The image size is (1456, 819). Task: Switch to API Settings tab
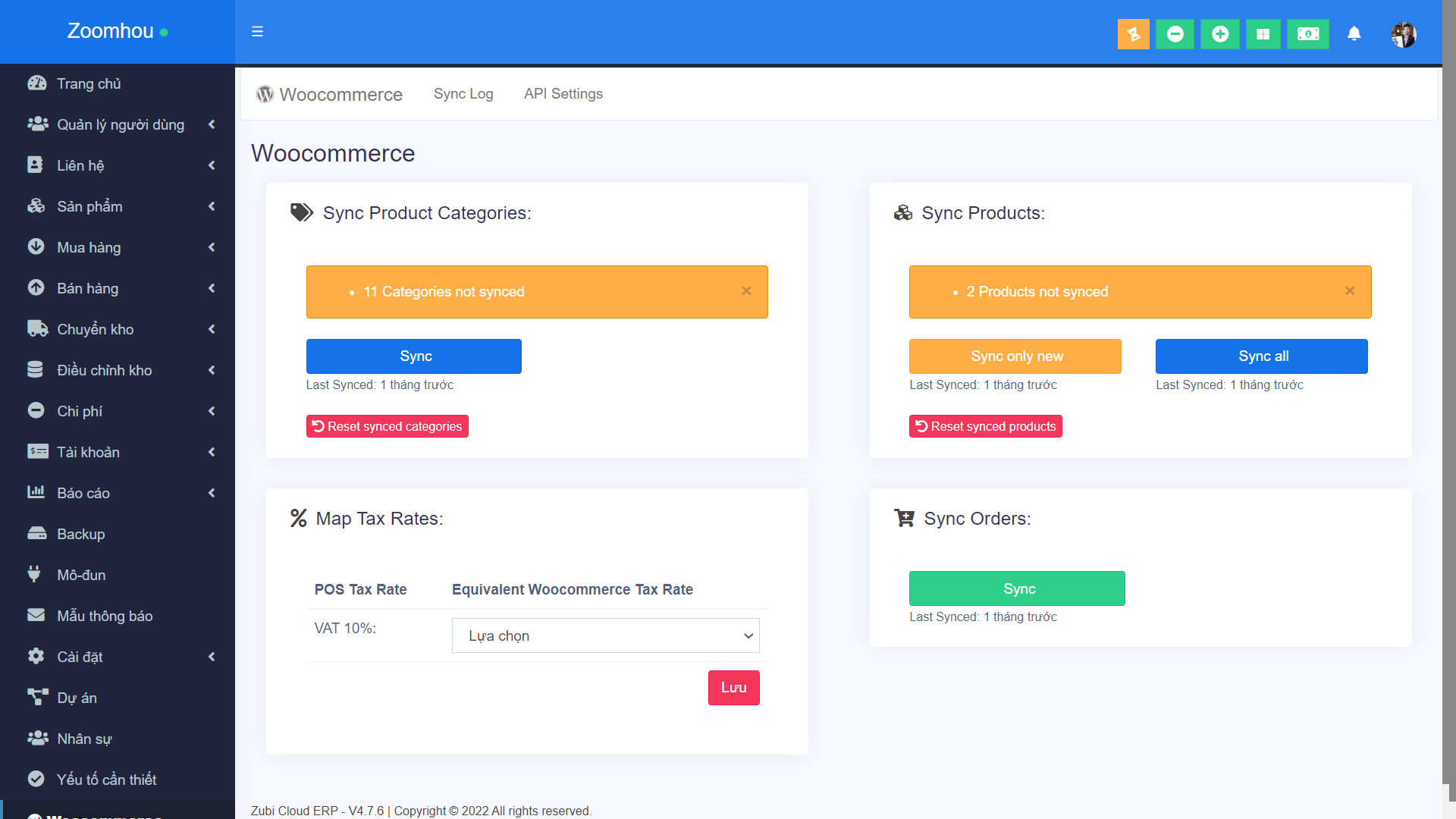coord(563,94)
